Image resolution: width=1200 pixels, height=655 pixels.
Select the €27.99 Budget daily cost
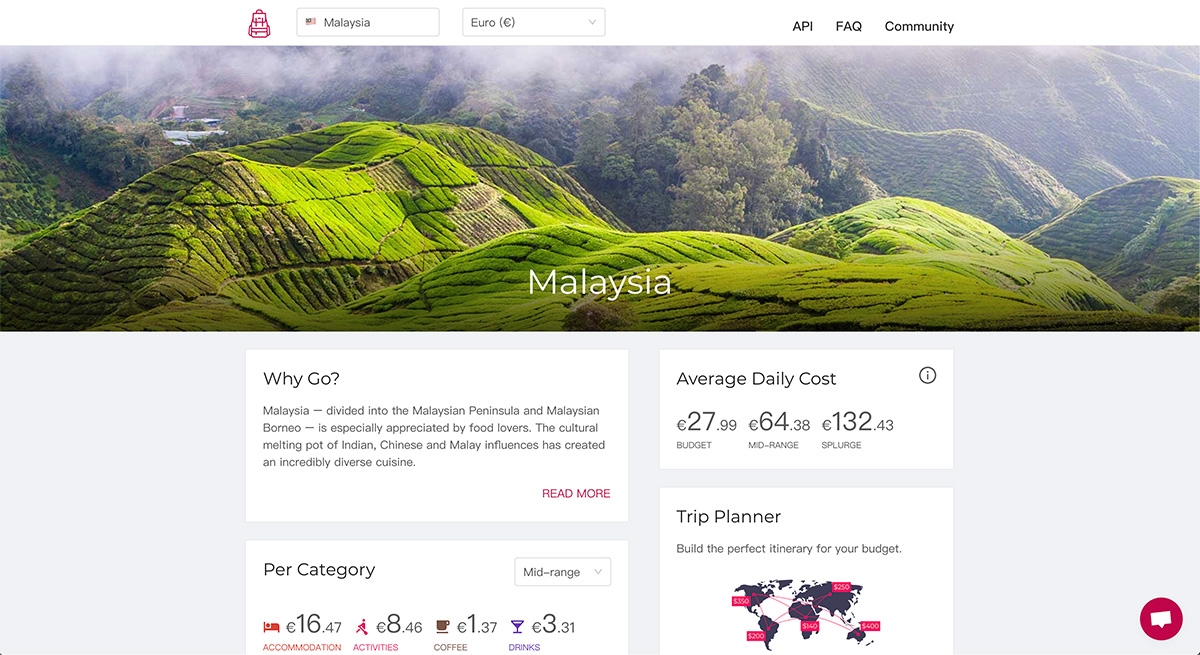(x=706, y=431)
